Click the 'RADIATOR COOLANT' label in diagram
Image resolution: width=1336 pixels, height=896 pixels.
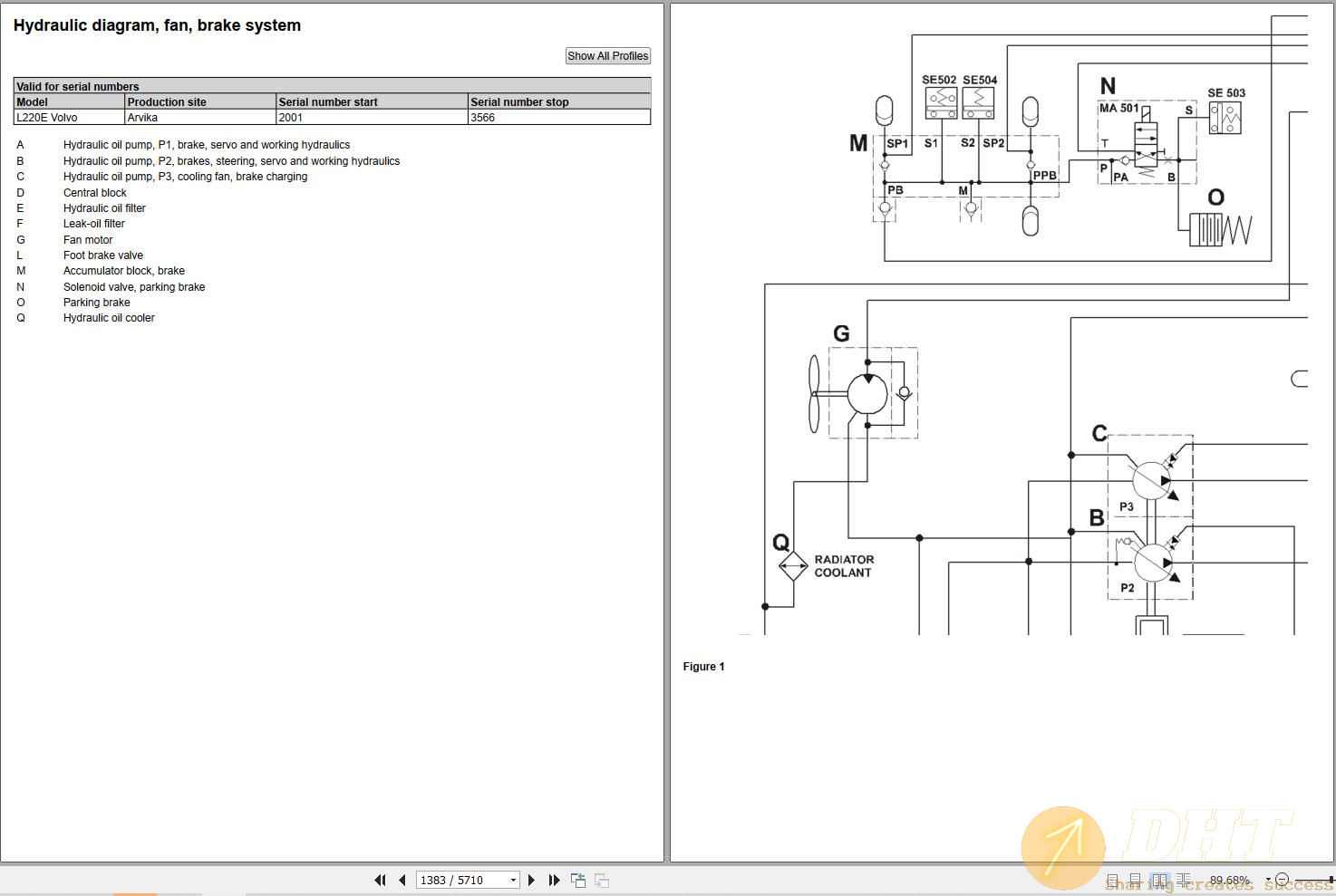point(844,566)
